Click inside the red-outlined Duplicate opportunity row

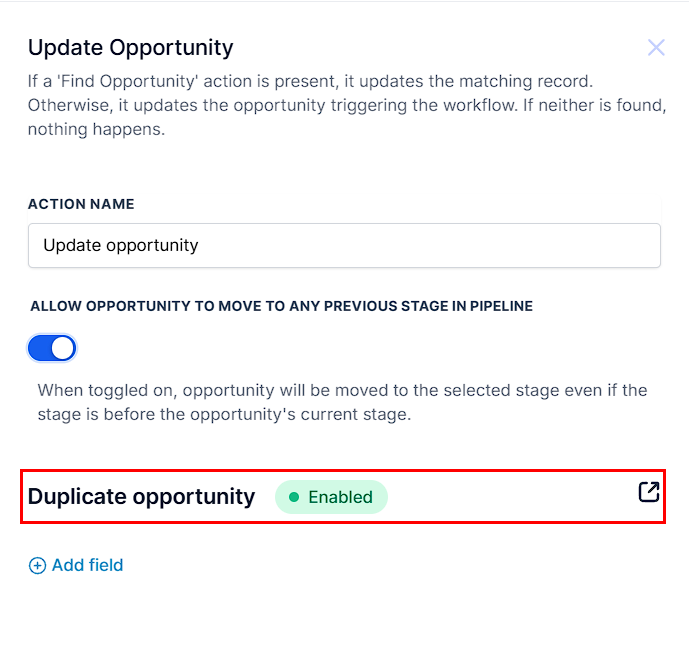pyautogui.click(x=343, y=497)
